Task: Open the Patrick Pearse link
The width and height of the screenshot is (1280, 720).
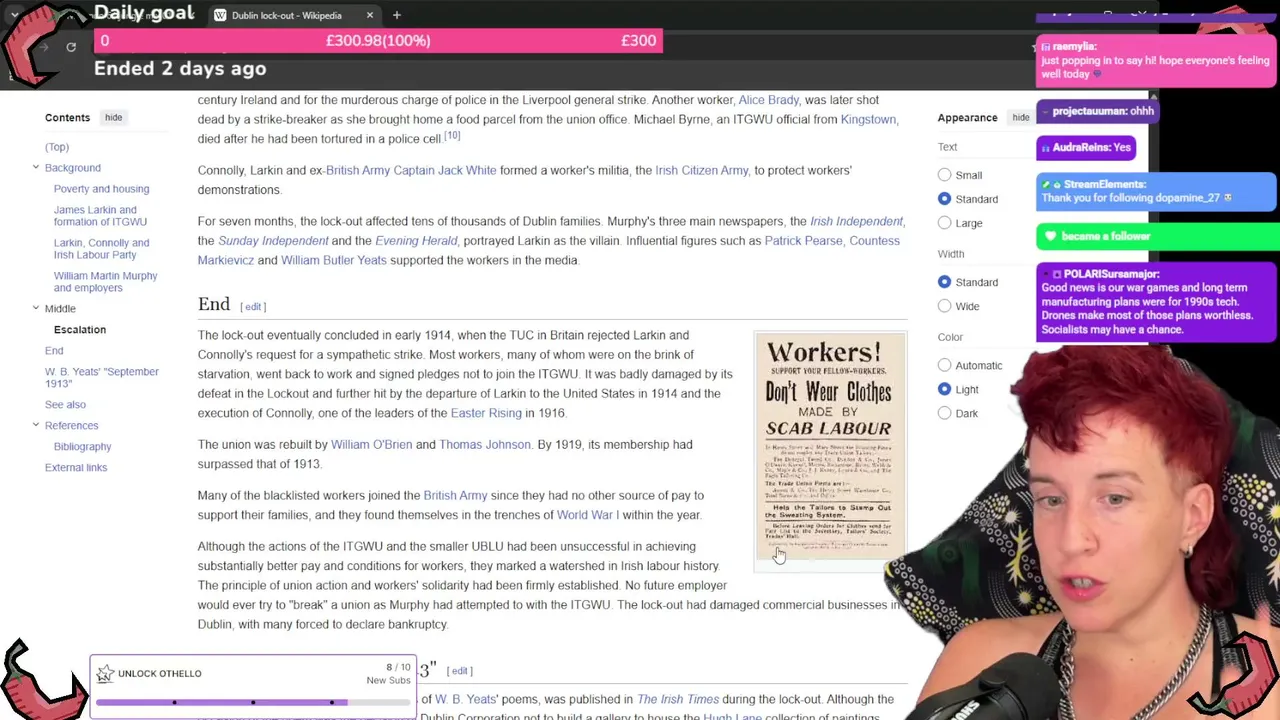Action: (x=803, y=241)
